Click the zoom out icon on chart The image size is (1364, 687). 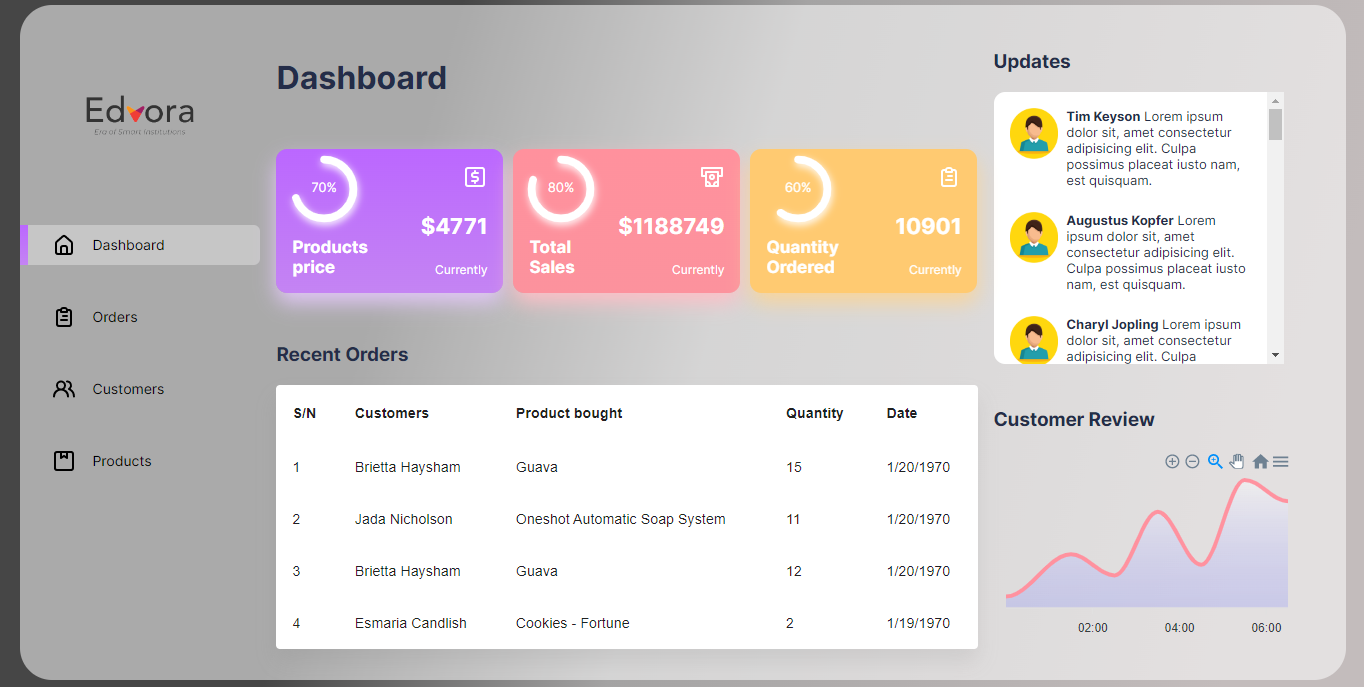point(1192,461)
